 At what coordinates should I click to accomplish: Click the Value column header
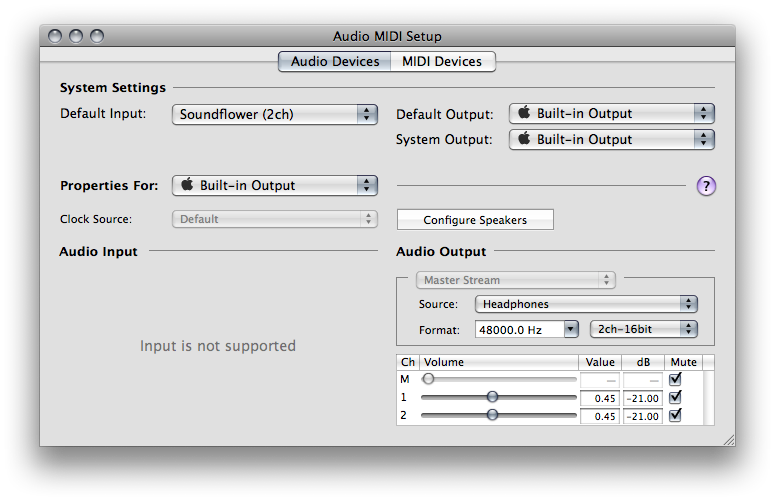click(600, 362)
